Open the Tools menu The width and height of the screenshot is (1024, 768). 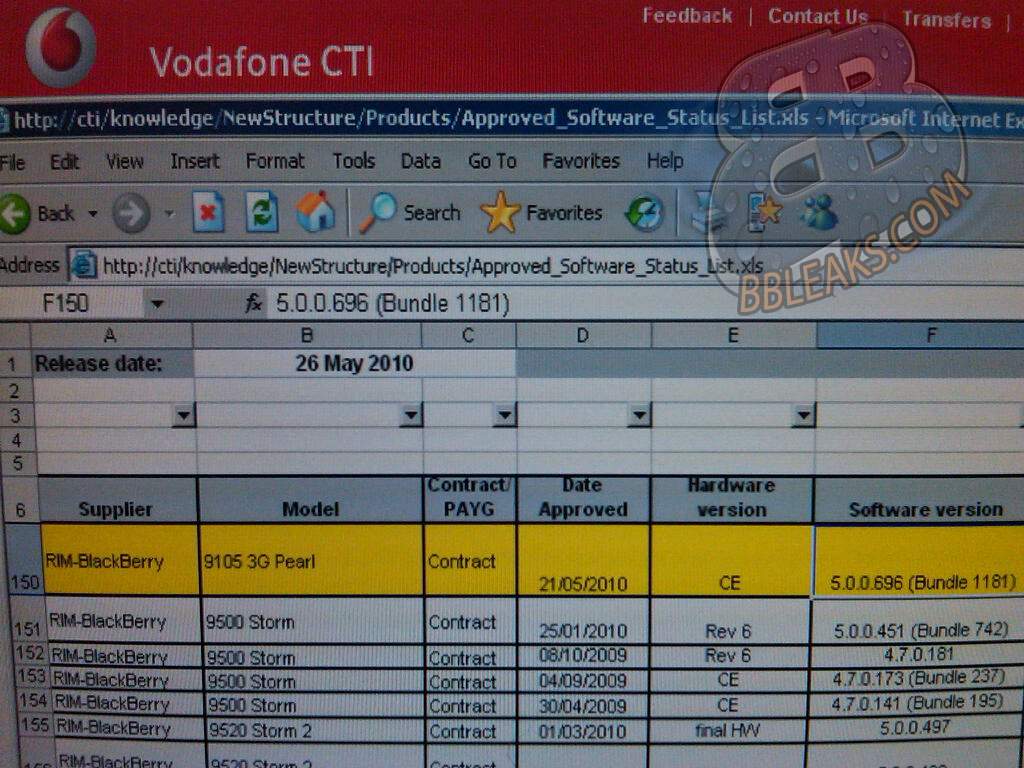click(354, 161)
